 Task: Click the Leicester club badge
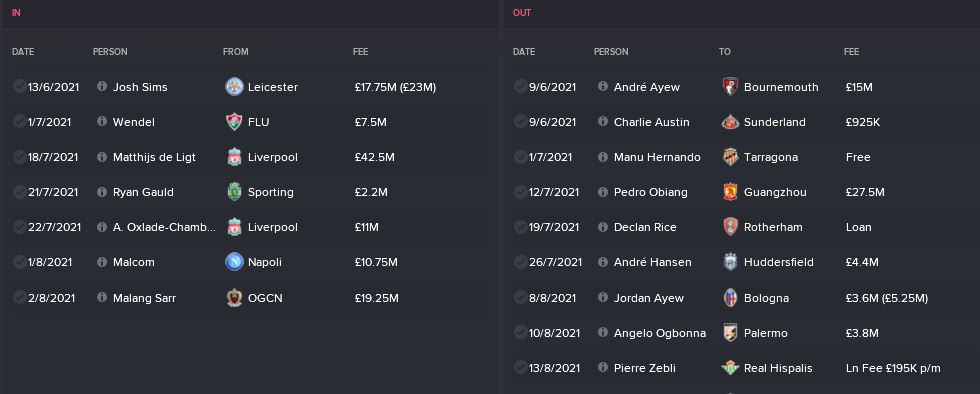tap(234, 87)
